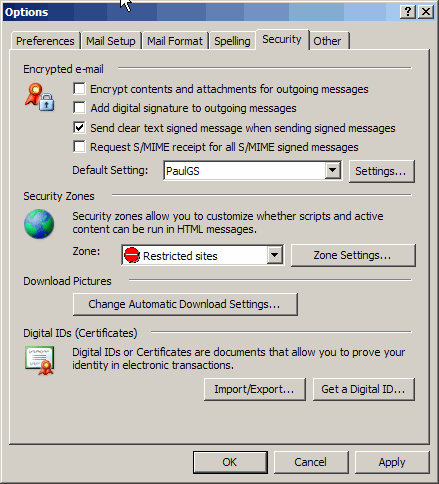Click the Zone: label
This screenshot has width=439, height=484.
(86, 251)
